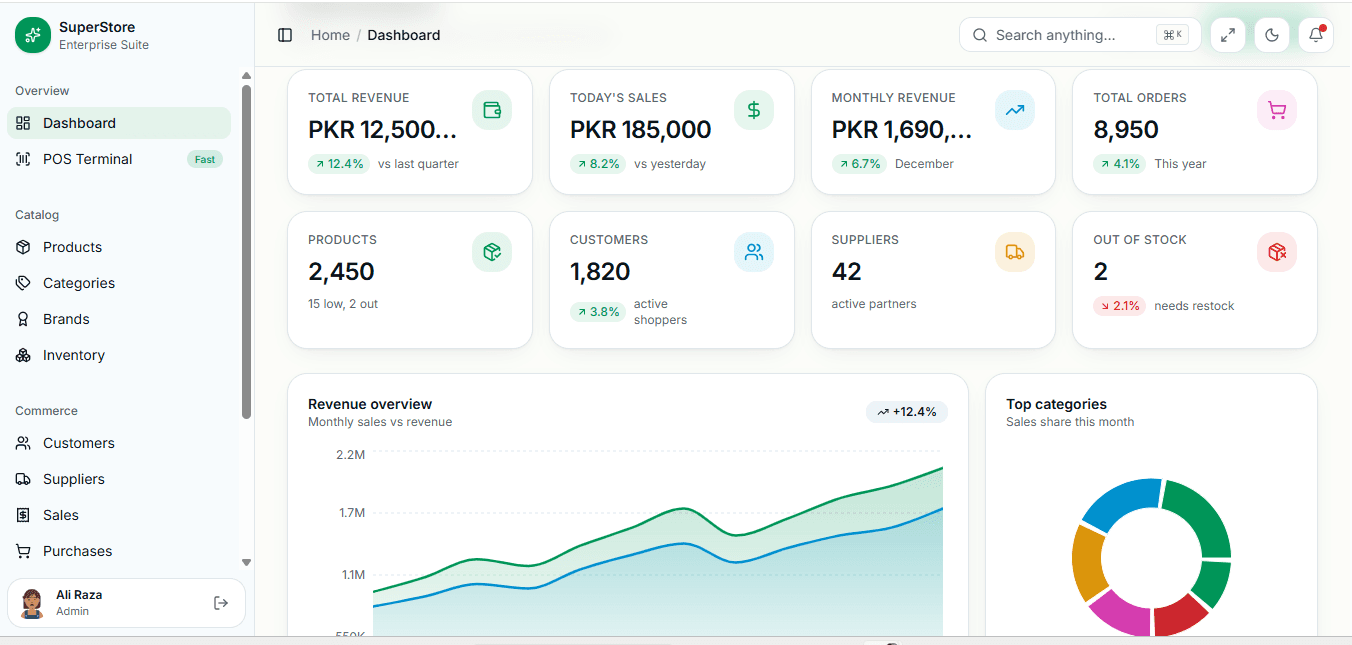Image resolution: width=1352 pixels, height=645 pixels.
Task: Click the cart icon on Total Orders
Action: pyautogui.click(x=1277, y=110)
